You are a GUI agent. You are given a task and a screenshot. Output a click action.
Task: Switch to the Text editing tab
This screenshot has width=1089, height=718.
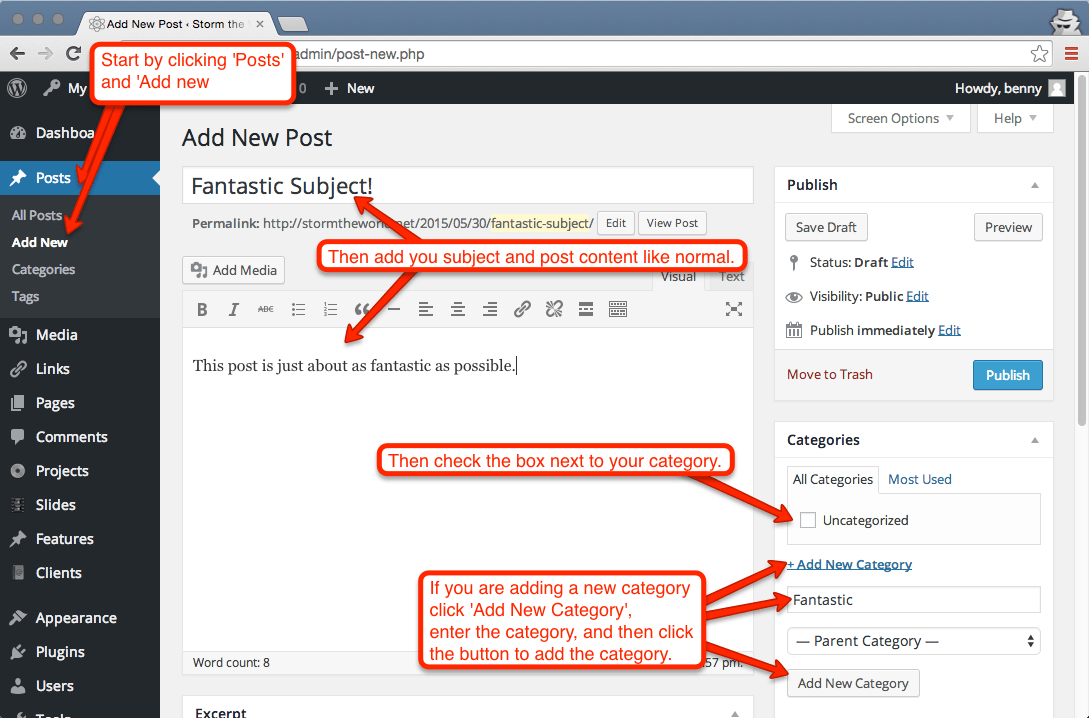(x=730, y=276)
